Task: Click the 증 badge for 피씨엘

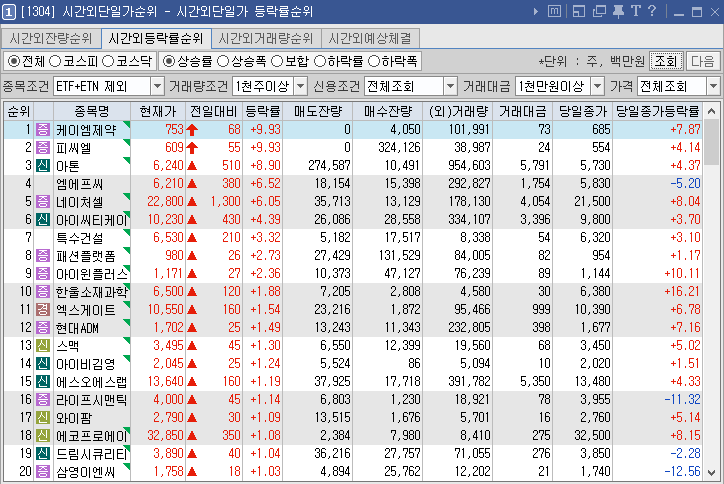Action: point(43,147)
